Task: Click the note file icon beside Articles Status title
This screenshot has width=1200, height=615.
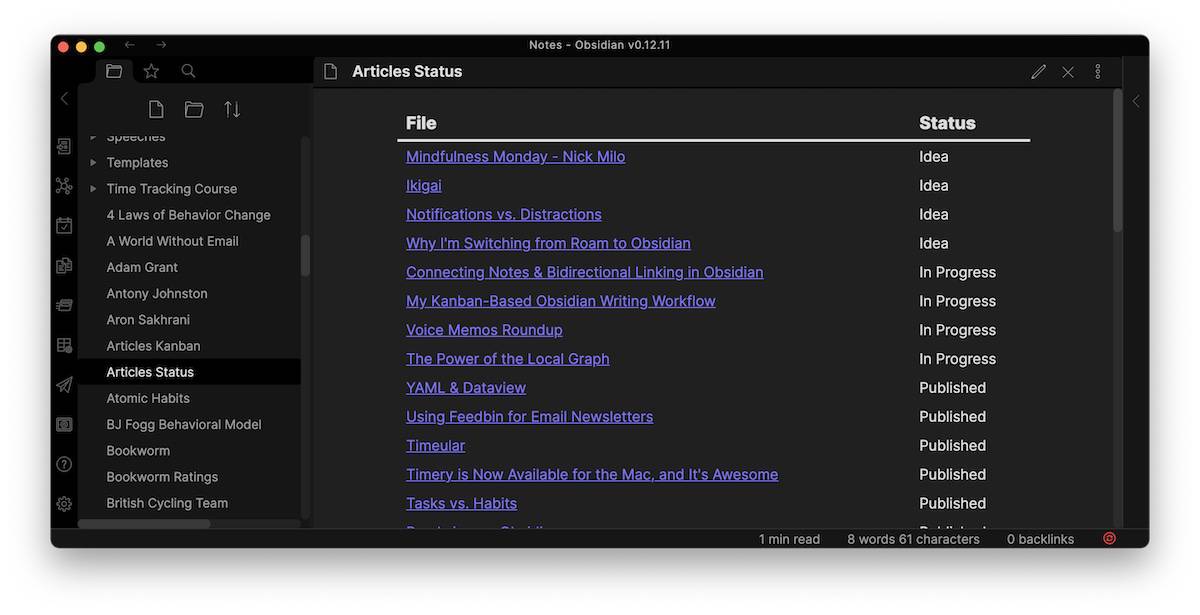Action: point(331,72)
